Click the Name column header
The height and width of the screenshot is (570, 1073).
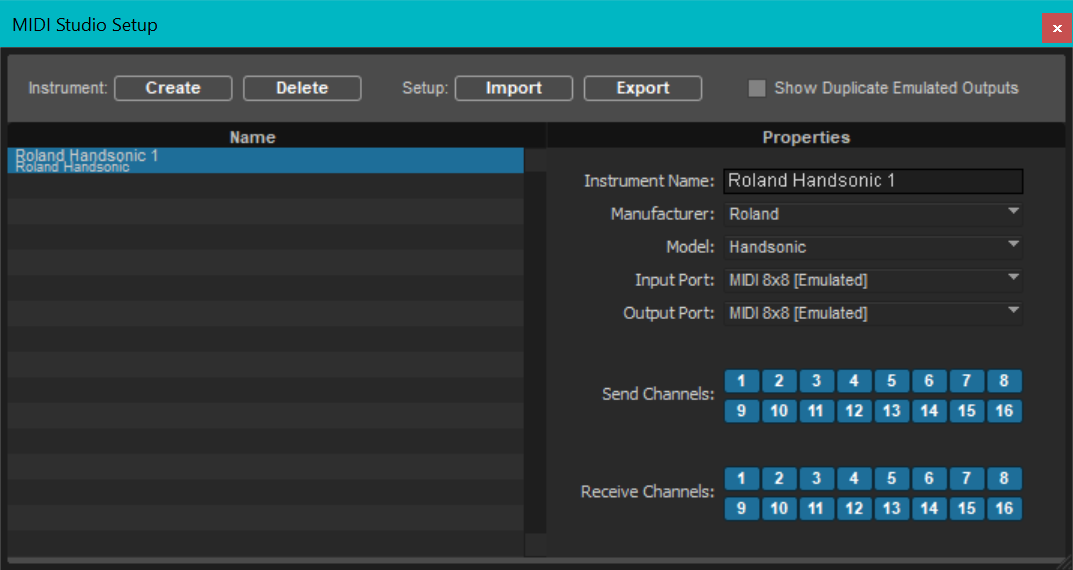click(x=252, y=137)
